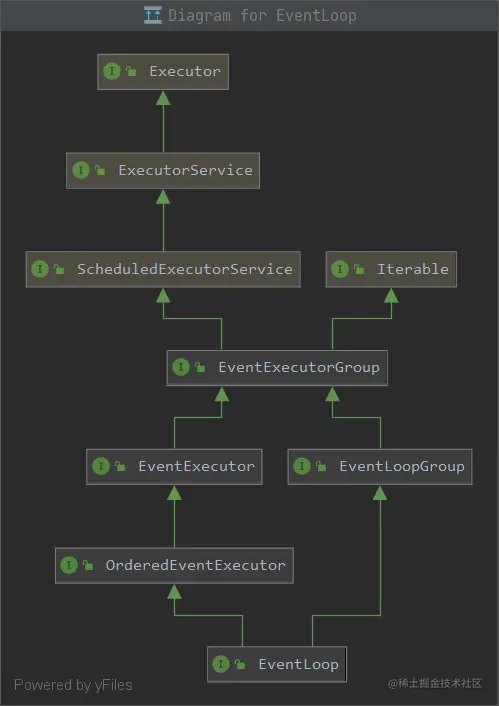Viewport: 499px width, 706px height.
Task: Click the diagram icon in the title bar
Action: 153,15
